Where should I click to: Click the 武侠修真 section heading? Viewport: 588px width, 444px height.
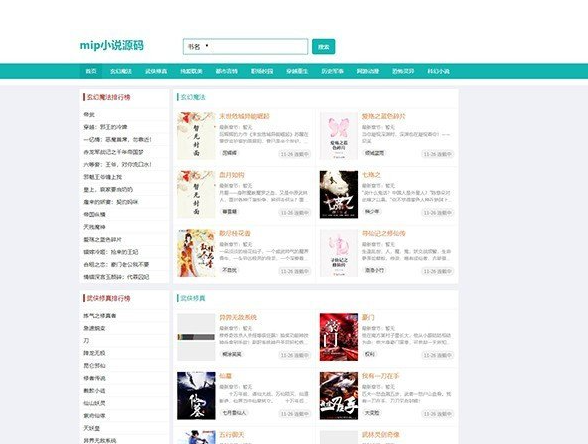(x=193, y=298)
